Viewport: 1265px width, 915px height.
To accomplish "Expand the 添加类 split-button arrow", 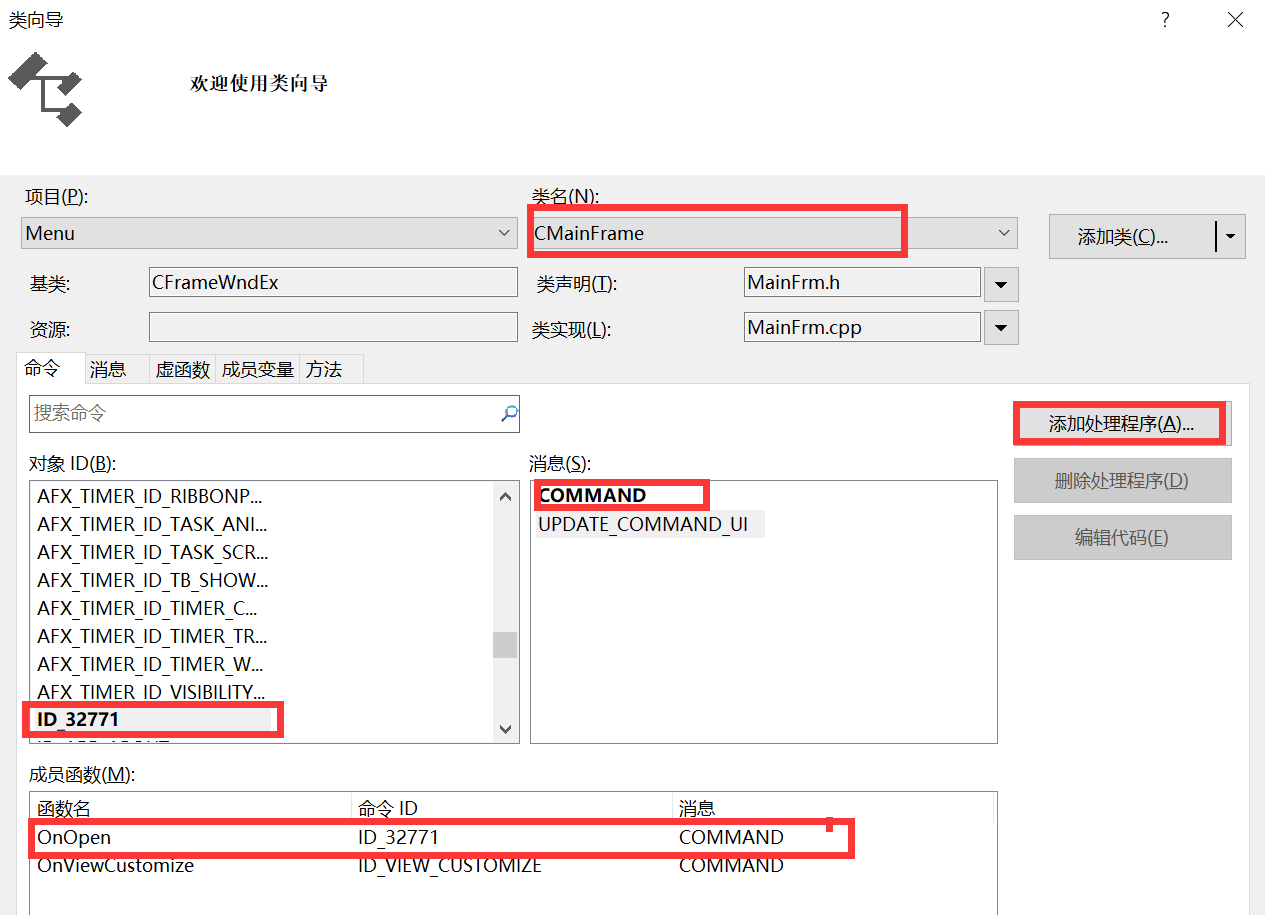I will [x=1231, y=237].
